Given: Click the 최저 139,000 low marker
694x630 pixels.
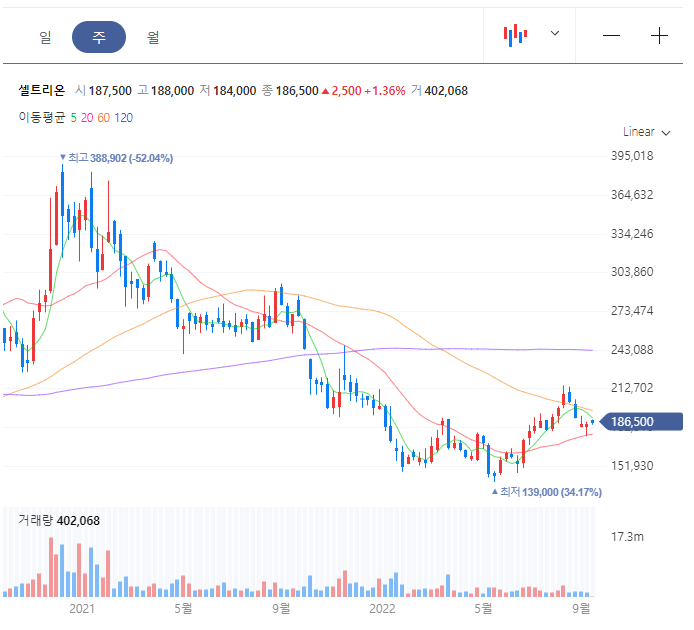Looking at the screenshot, I should 547,492.
